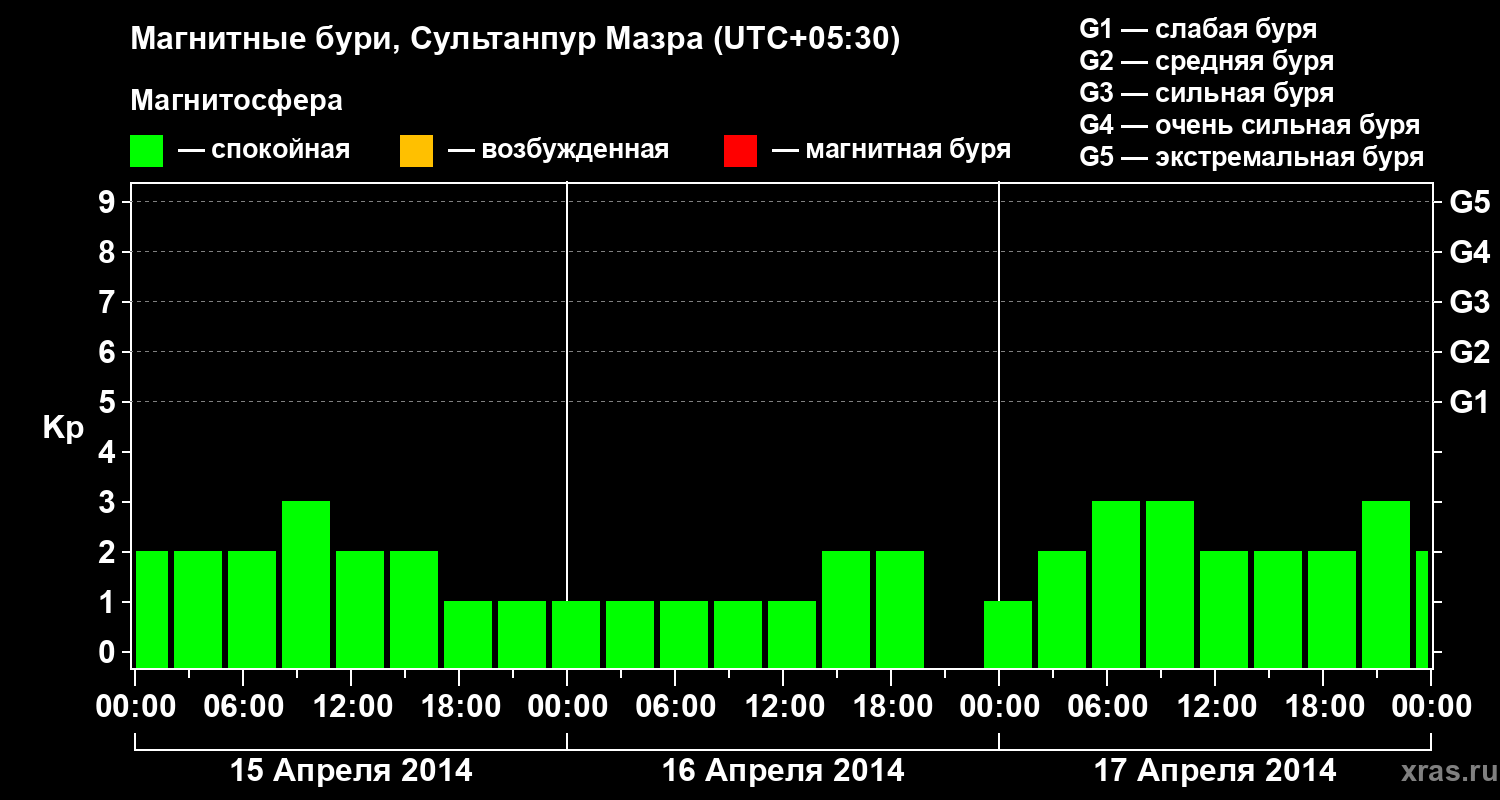Click the '— магнитная буря' legend text
Screen dimensions: 1500x800
892,151
